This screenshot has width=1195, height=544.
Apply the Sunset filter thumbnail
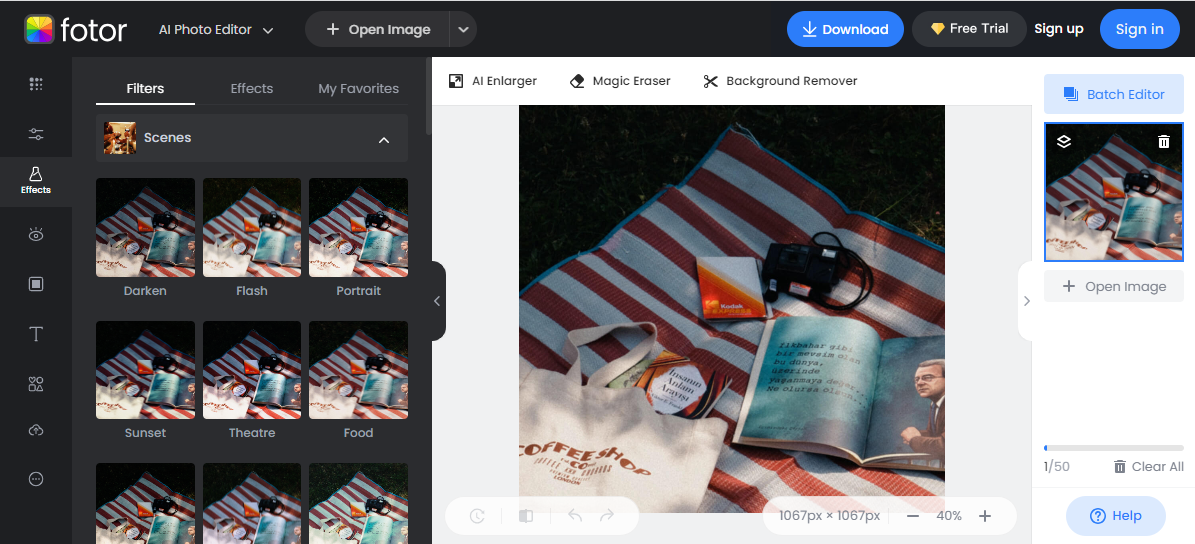tap(145, 370)
